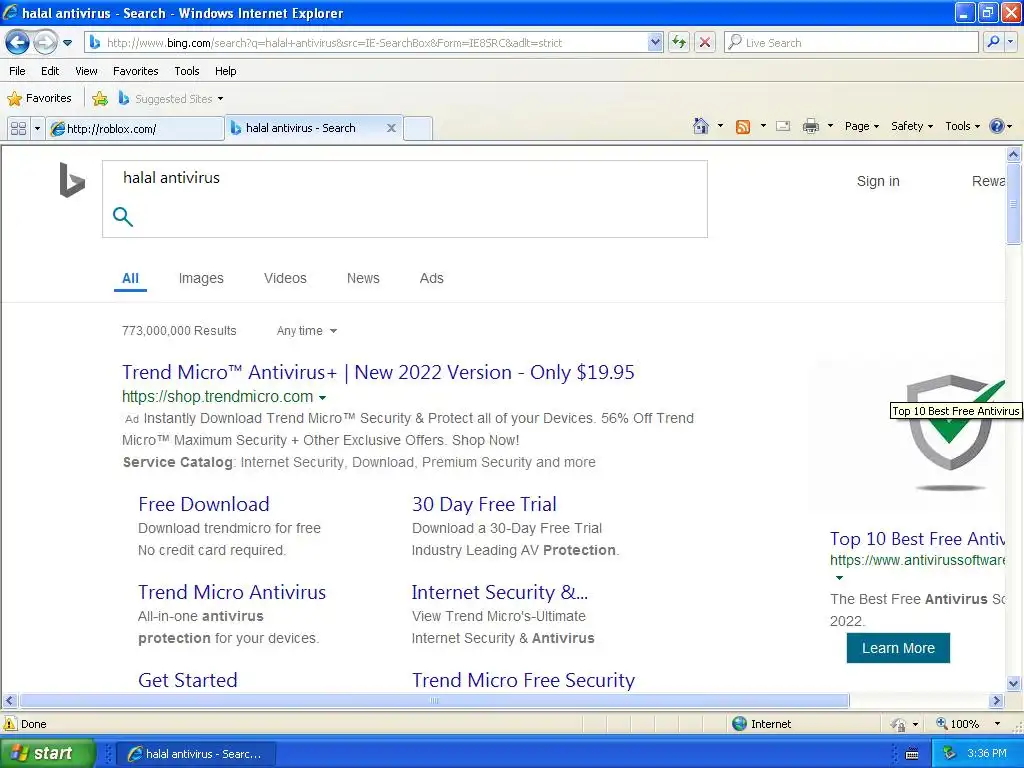This screenshot has width=1024, height=768.
Task: Click the green checkmark shield image
Action: (x=951, y=431)
